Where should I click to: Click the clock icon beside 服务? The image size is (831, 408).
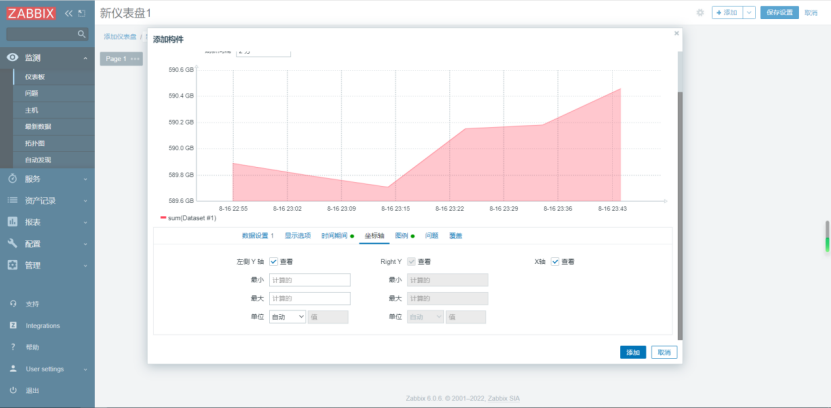[x=13, y=179]
